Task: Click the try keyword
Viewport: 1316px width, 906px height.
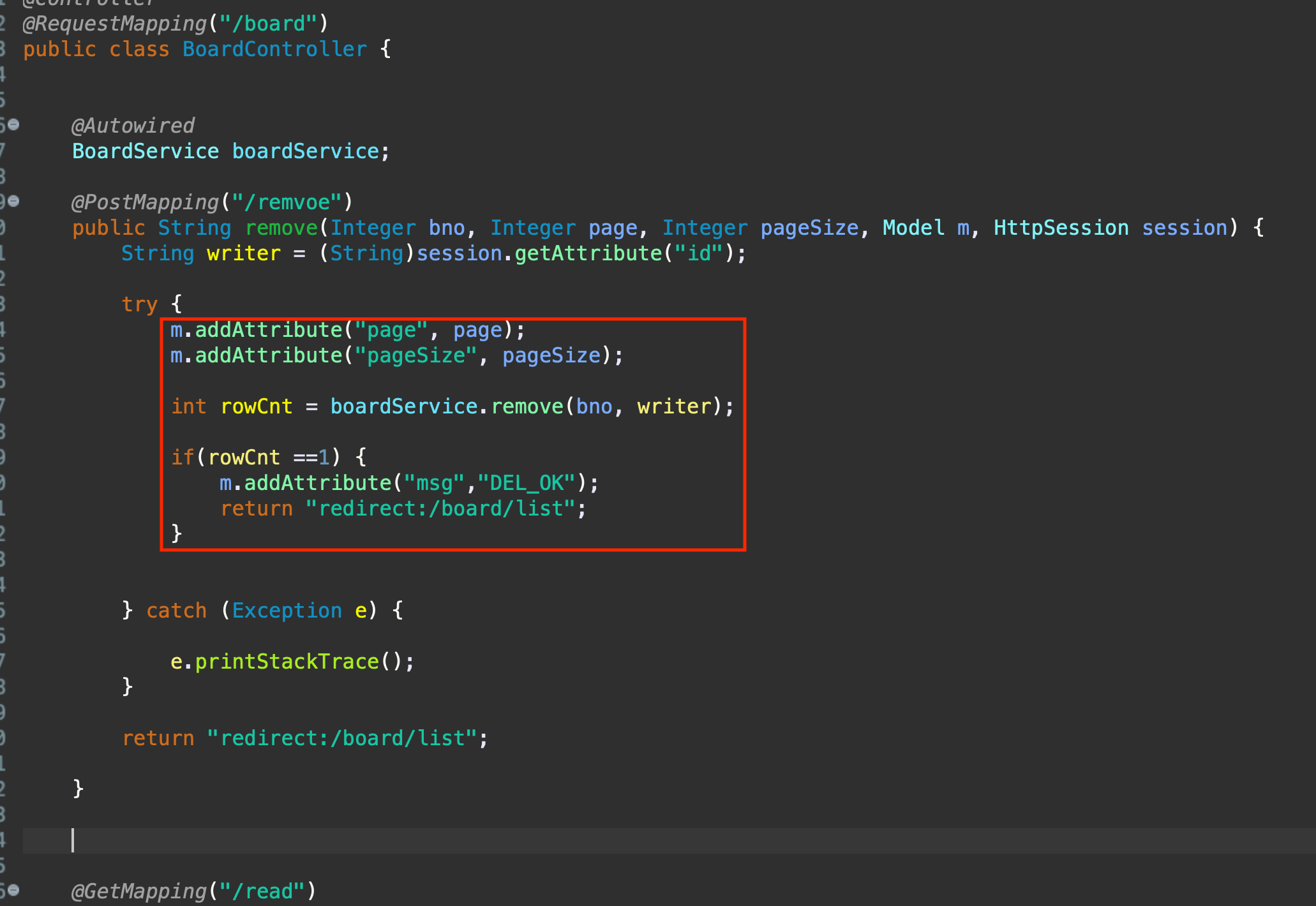Action: pyautogui.click(x=139, y=304)
